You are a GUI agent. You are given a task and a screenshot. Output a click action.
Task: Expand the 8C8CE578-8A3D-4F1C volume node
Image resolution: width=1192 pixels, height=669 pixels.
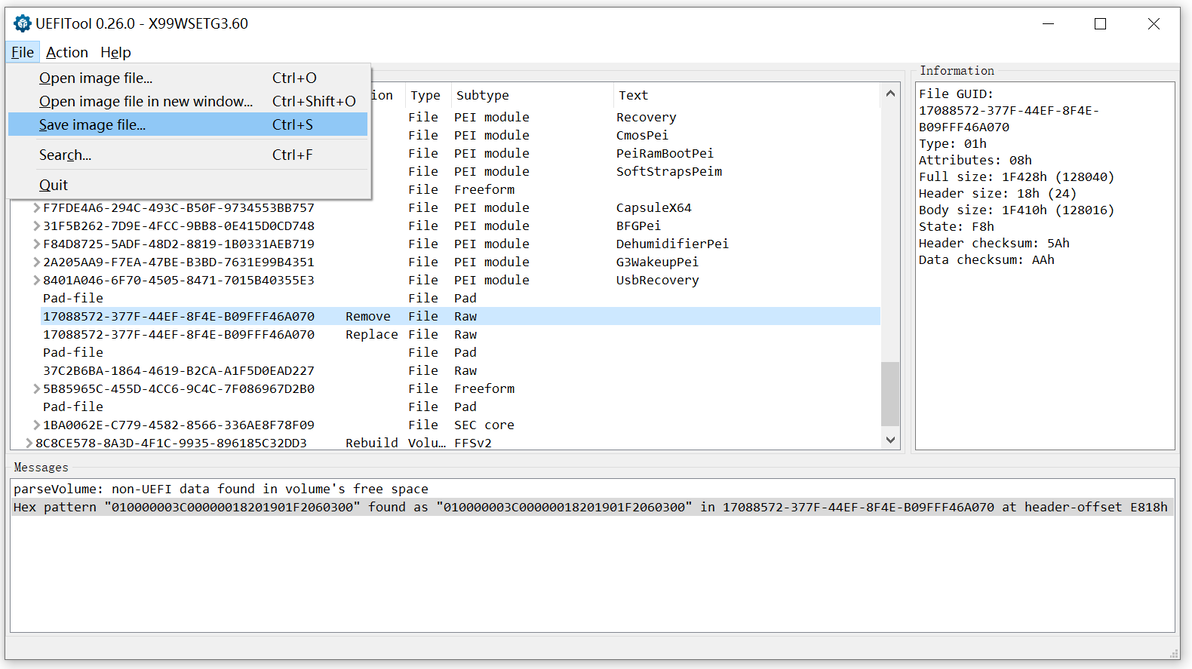[28, 443]
